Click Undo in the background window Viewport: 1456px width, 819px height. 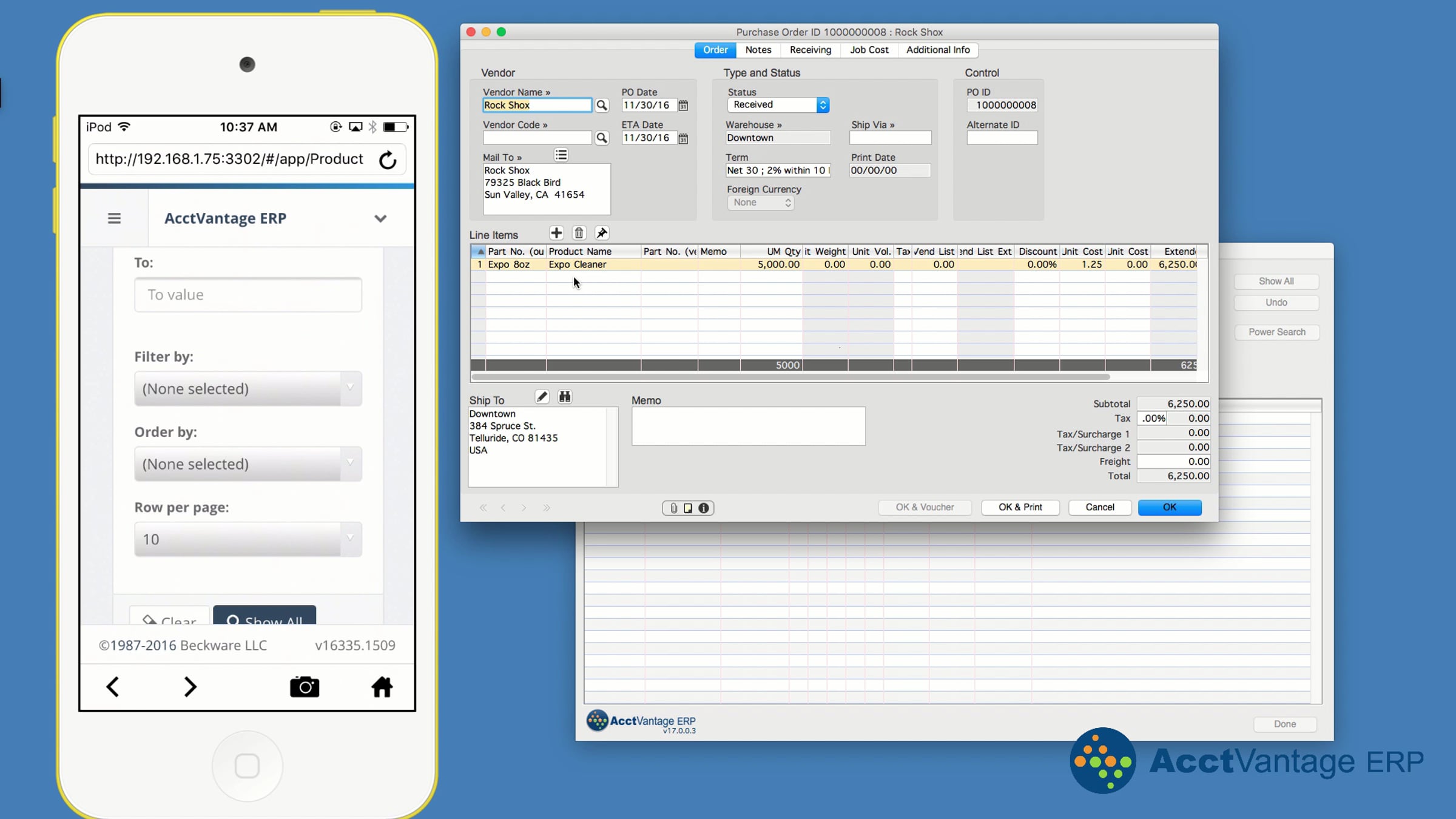[1276, 303]
